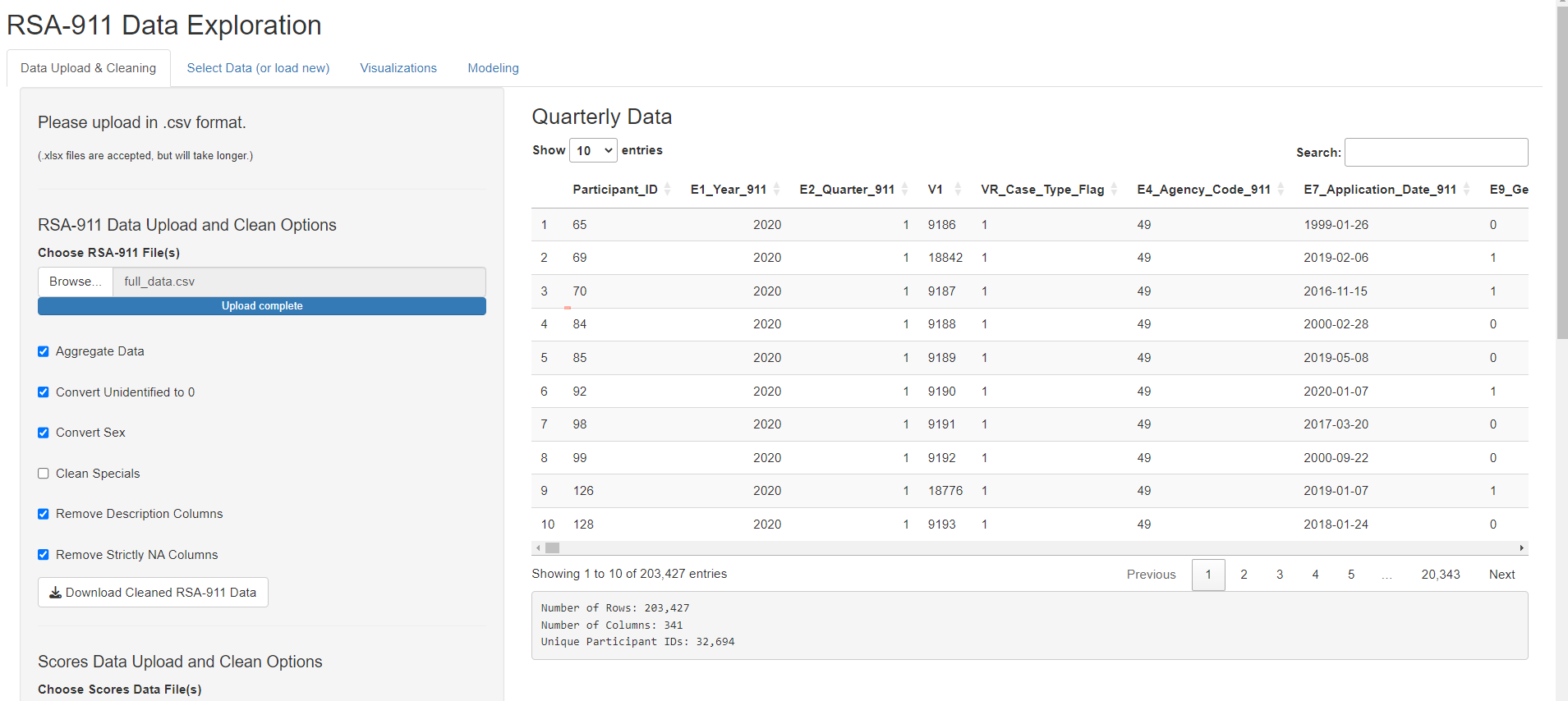Click the Upload complete progress bar
Image resolution: width=1568 pixels, height=701 pixels.
click(262, 306)
